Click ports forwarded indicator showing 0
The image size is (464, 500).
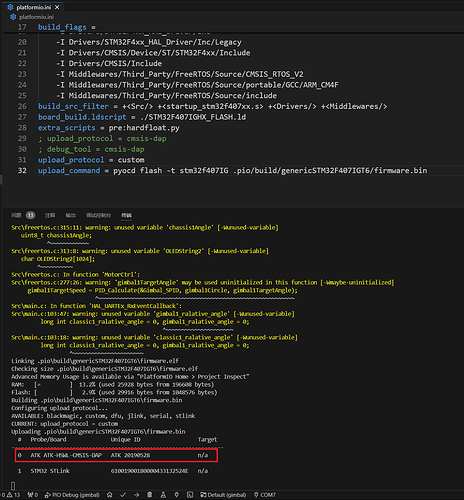click(32, 495)
